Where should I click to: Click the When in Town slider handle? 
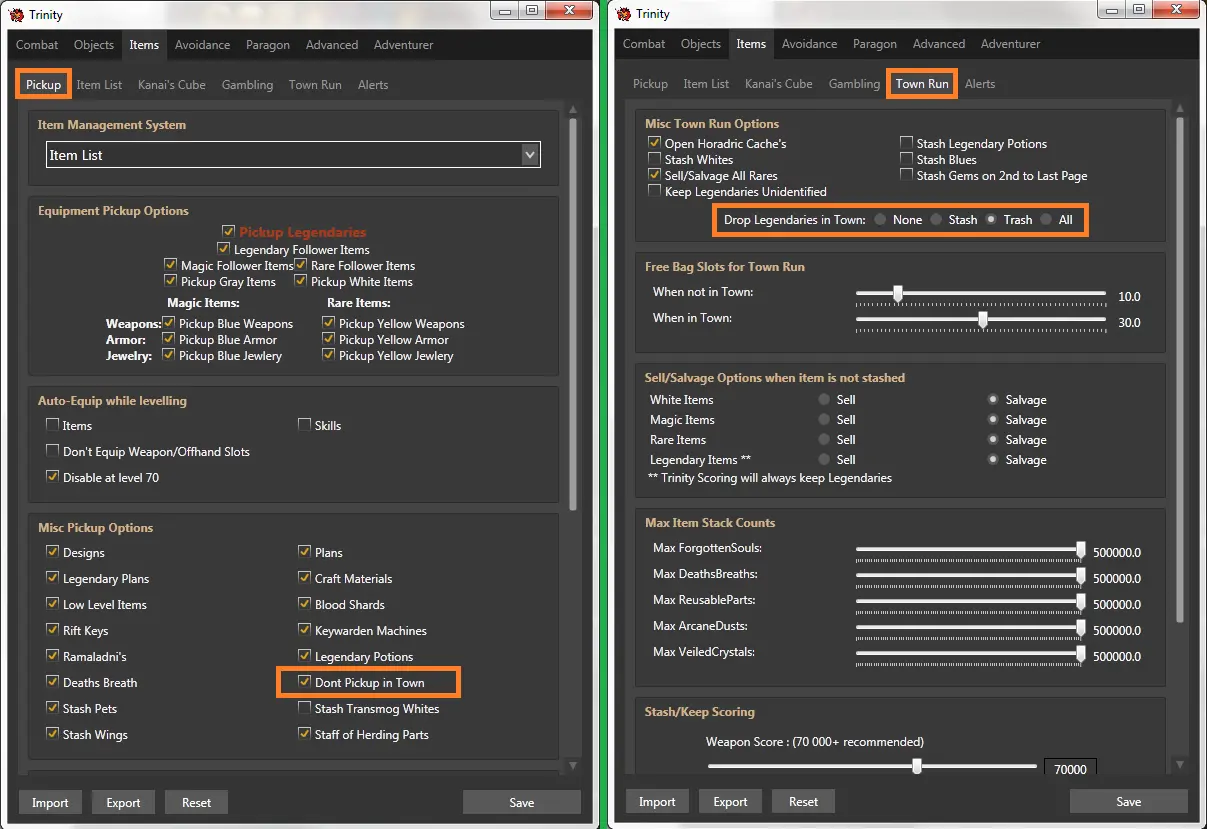[x=983, y=319]
